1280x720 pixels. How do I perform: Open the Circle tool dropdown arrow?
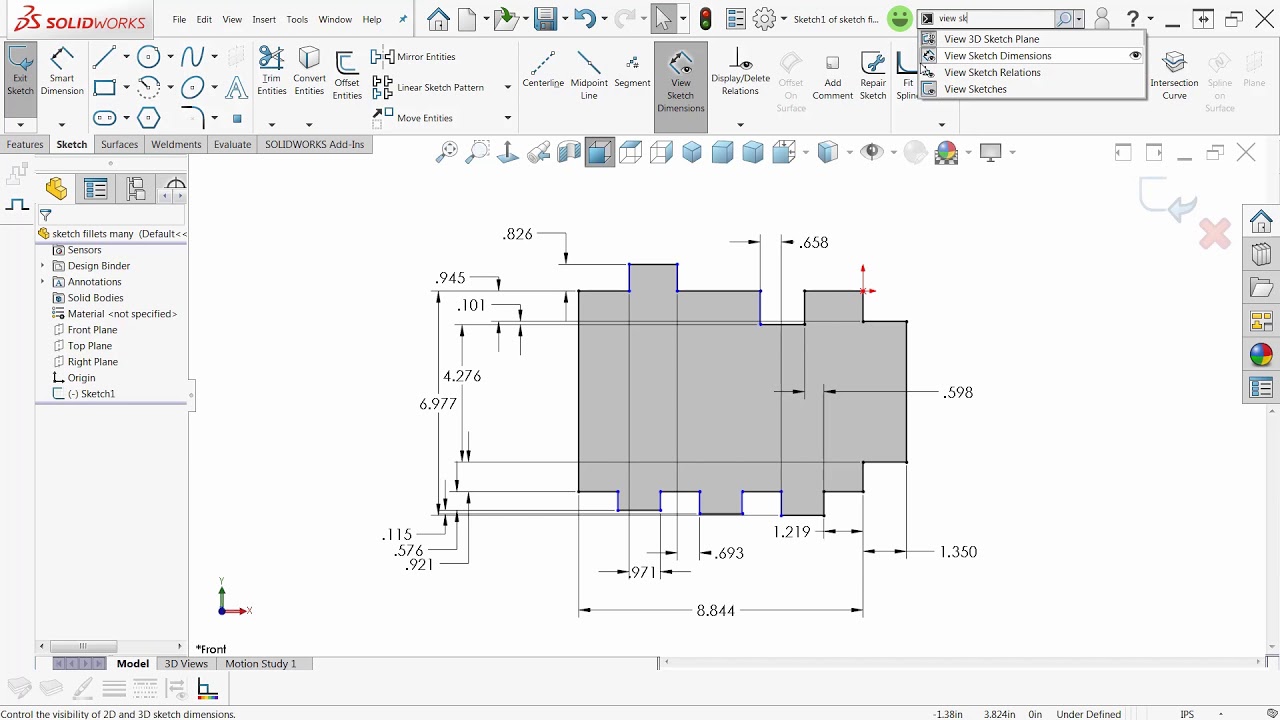170,57
